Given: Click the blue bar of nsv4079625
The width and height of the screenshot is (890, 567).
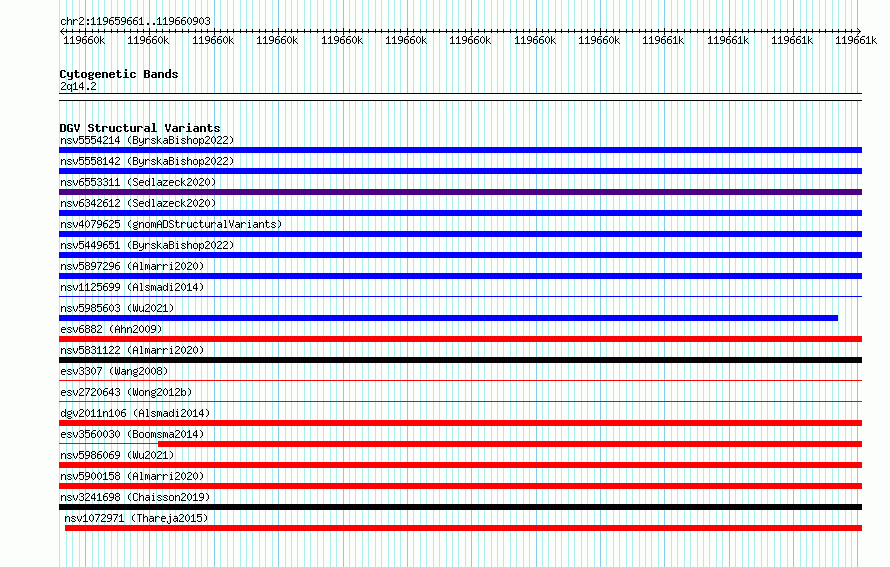Looking at the screenshot, I should (x=460, y=234).
